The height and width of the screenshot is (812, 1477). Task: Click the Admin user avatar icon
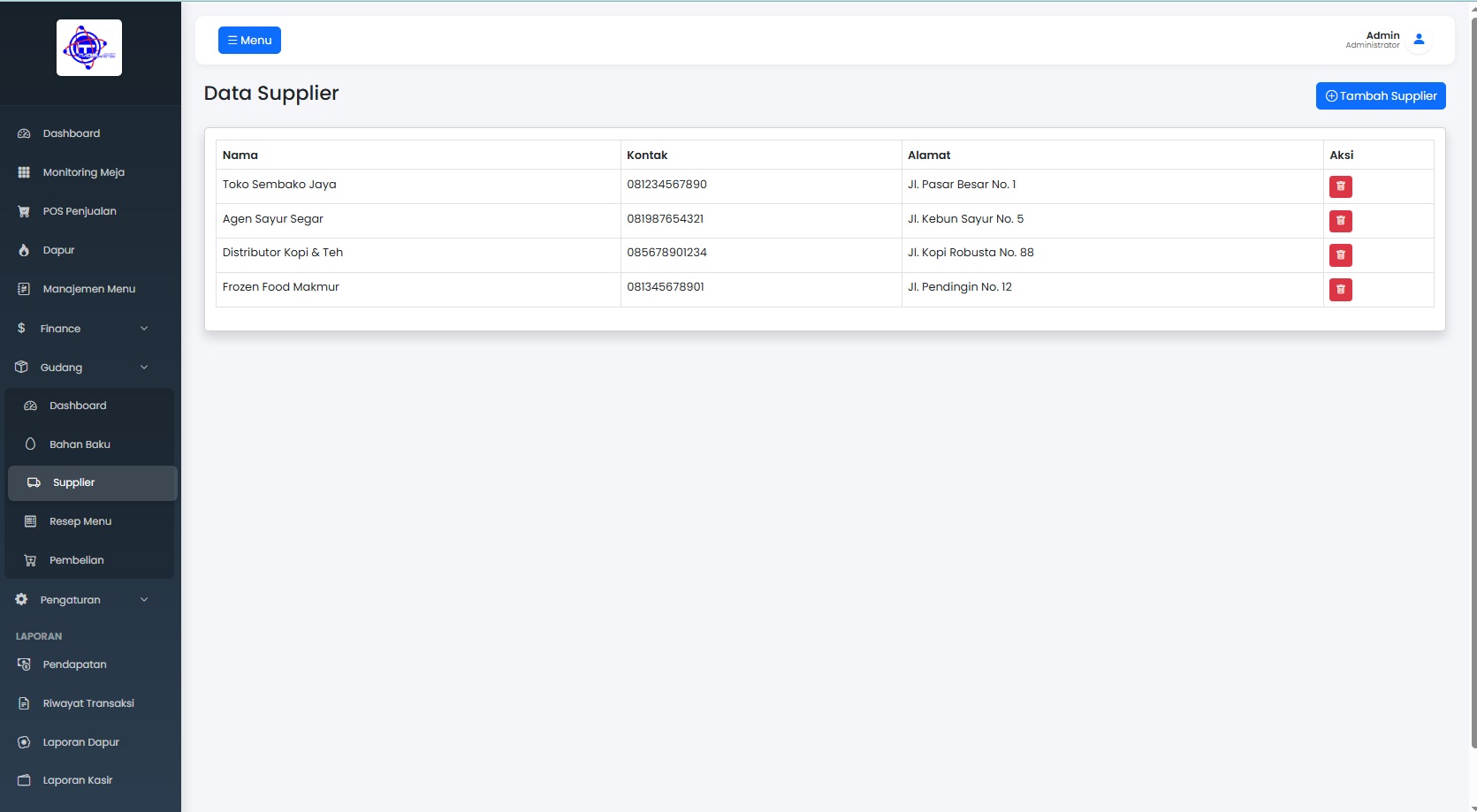pos(1419,40)
